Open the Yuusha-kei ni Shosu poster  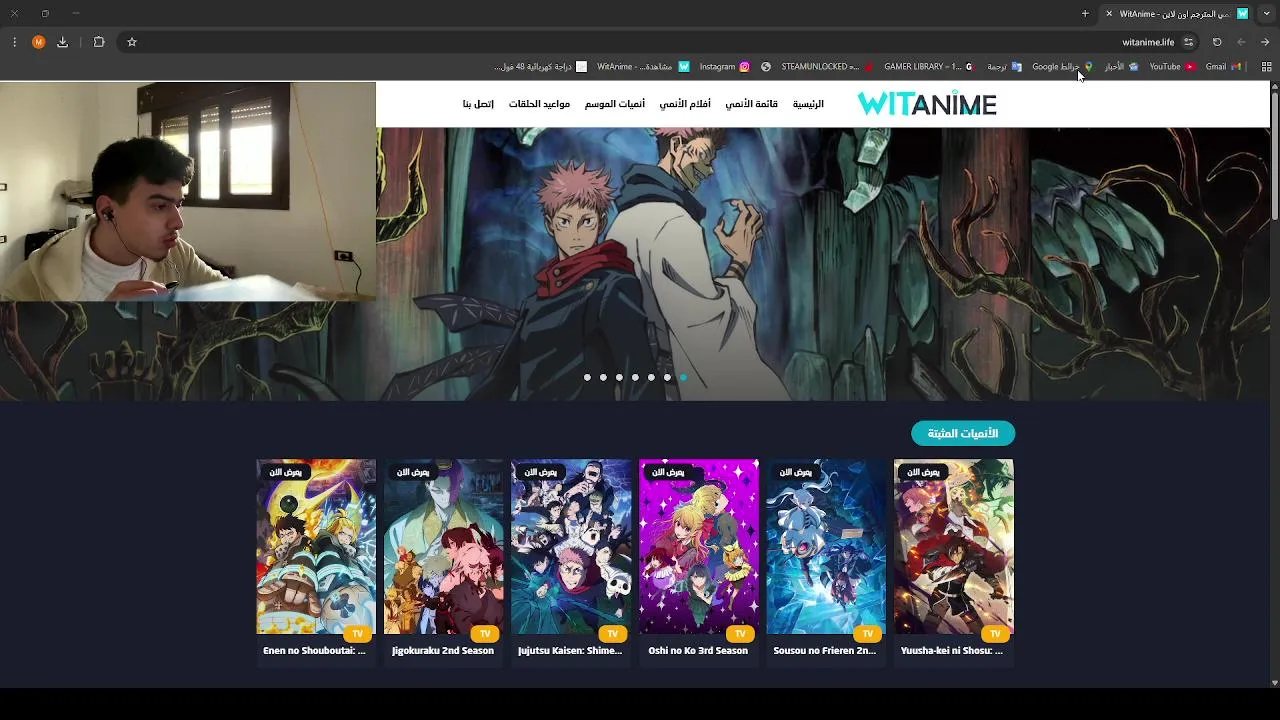click(x=954, y=547)
